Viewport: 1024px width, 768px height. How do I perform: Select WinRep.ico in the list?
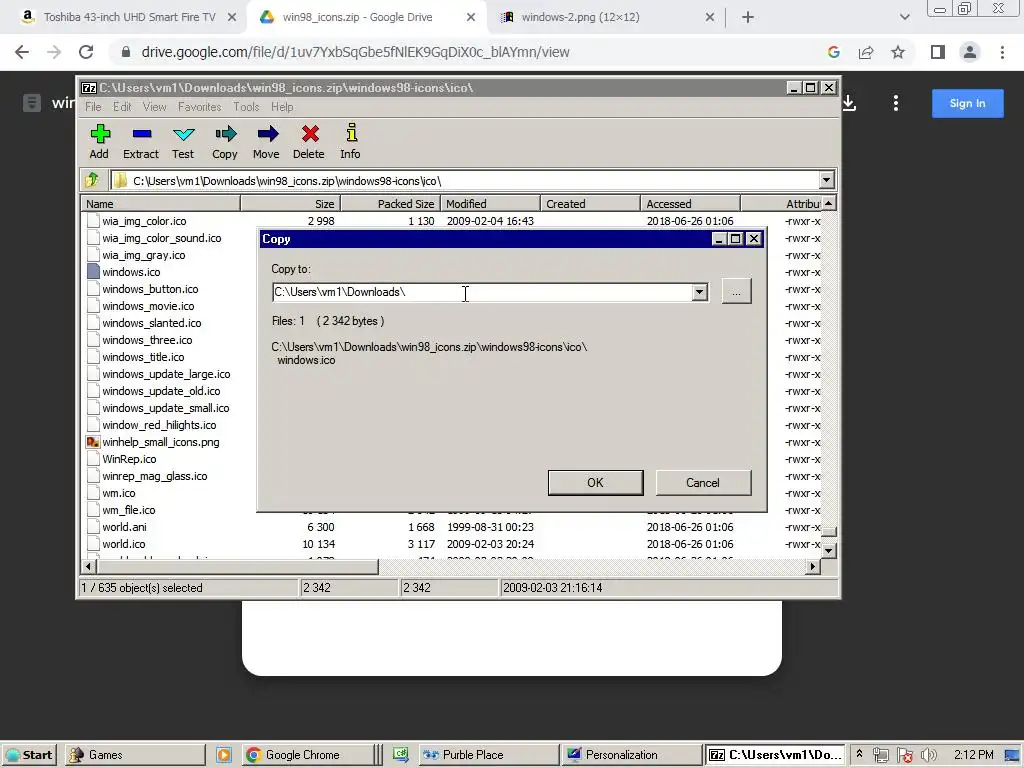(x=129, y=459)
